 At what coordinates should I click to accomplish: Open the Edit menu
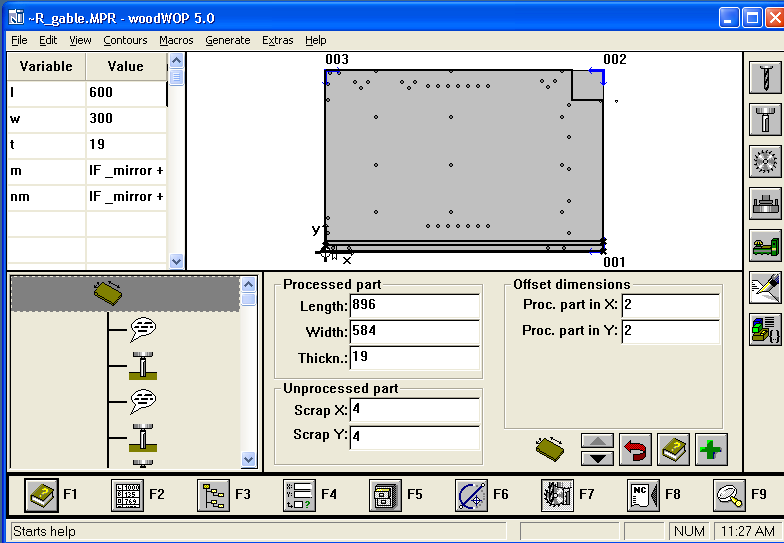pyautogui.click(x=48, y=40)
